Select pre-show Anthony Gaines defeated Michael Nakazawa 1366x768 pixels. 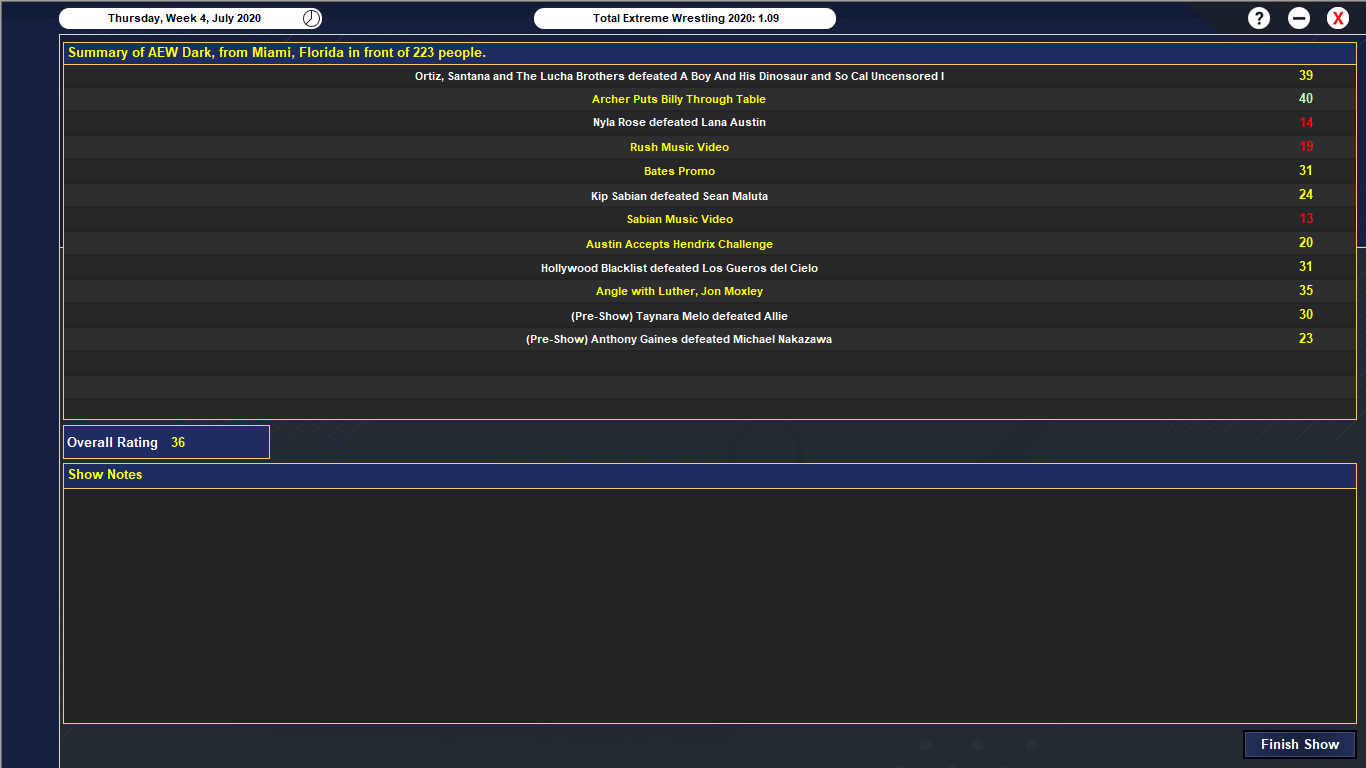[678, 340]
